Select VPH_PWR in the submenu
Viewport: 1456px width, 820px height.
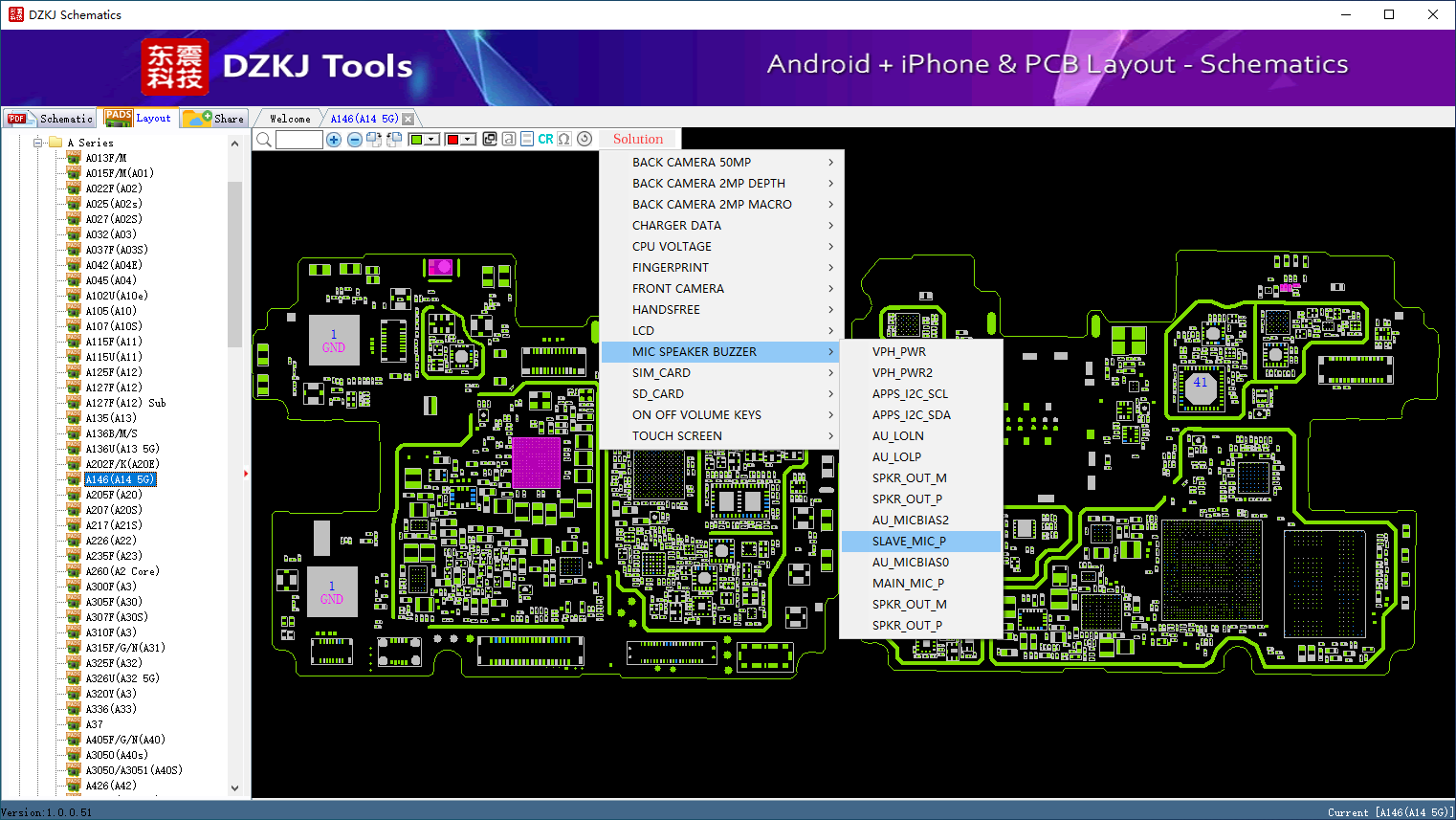click(x=921, y=351)
